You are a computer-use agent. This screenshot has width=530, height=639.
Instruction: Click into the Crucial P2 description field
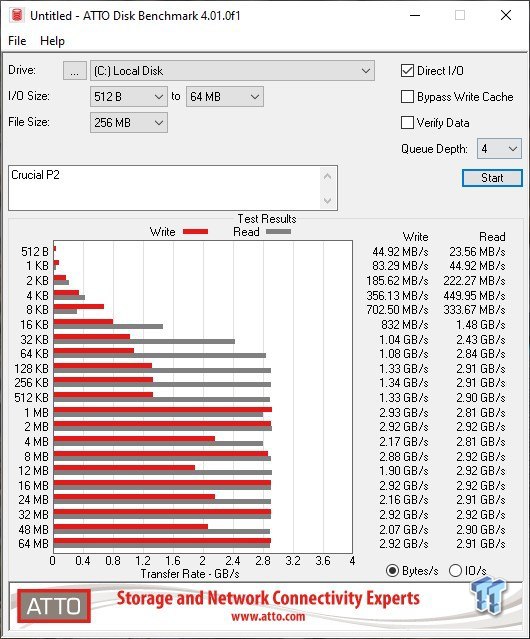[x=165, y=188]
